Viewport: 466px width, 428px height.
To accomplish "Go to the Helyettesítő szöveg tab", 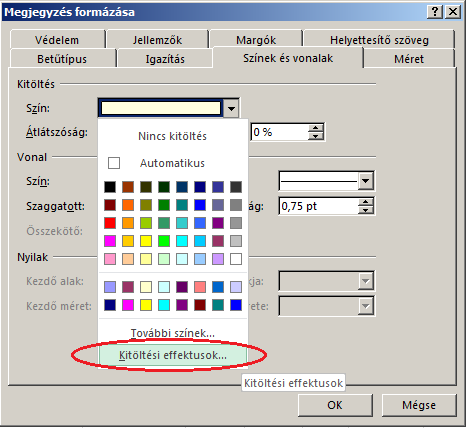I will tap(379, 40).
